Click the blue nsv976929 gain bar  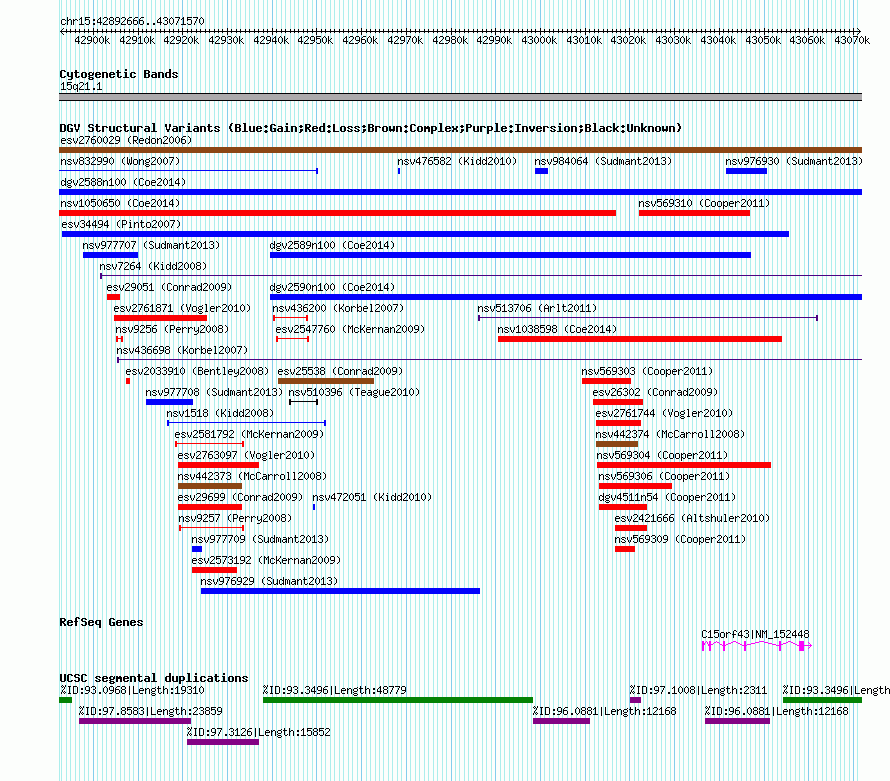341,591
